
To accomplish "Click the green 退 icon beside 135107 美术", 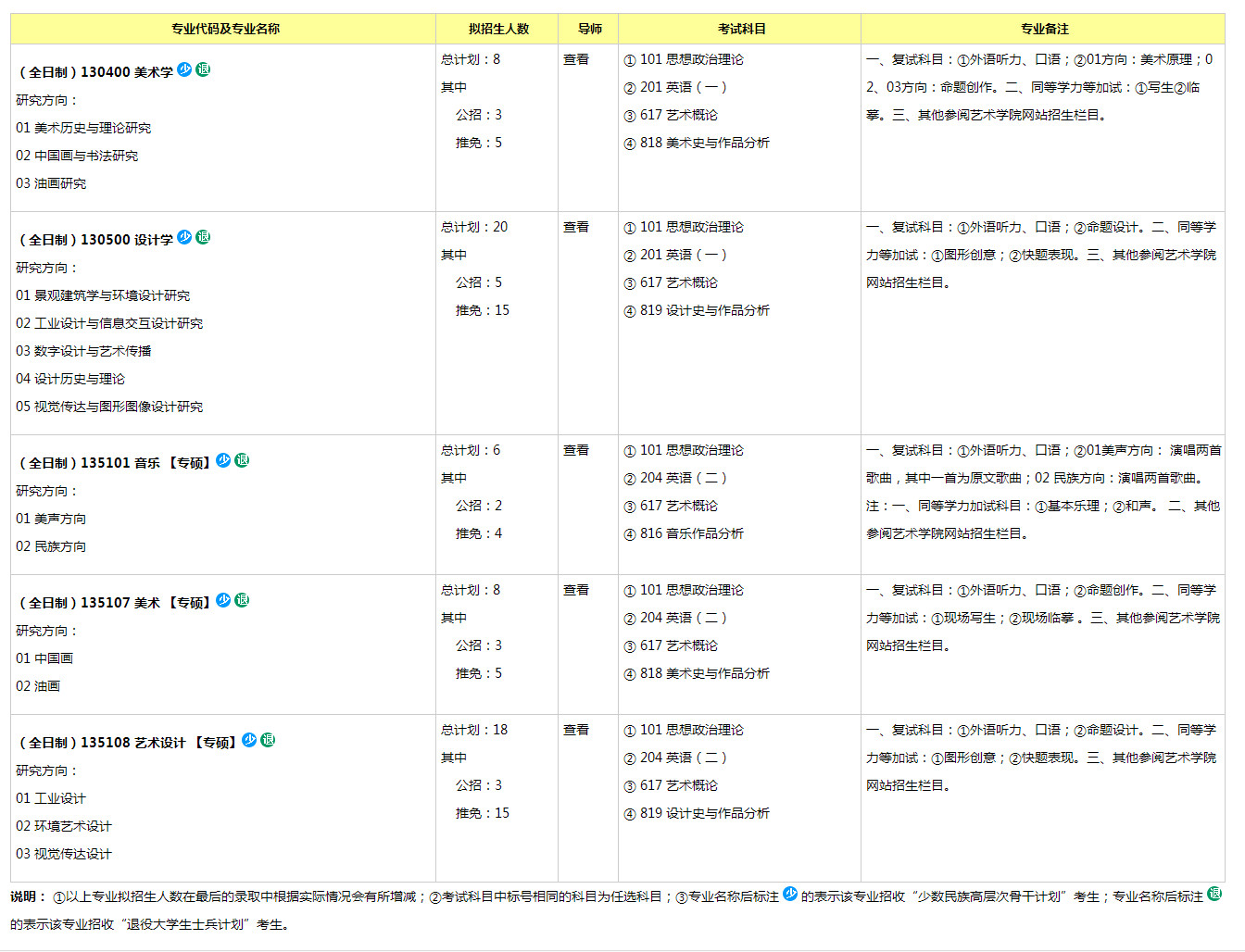I will [x=242, y=600].
